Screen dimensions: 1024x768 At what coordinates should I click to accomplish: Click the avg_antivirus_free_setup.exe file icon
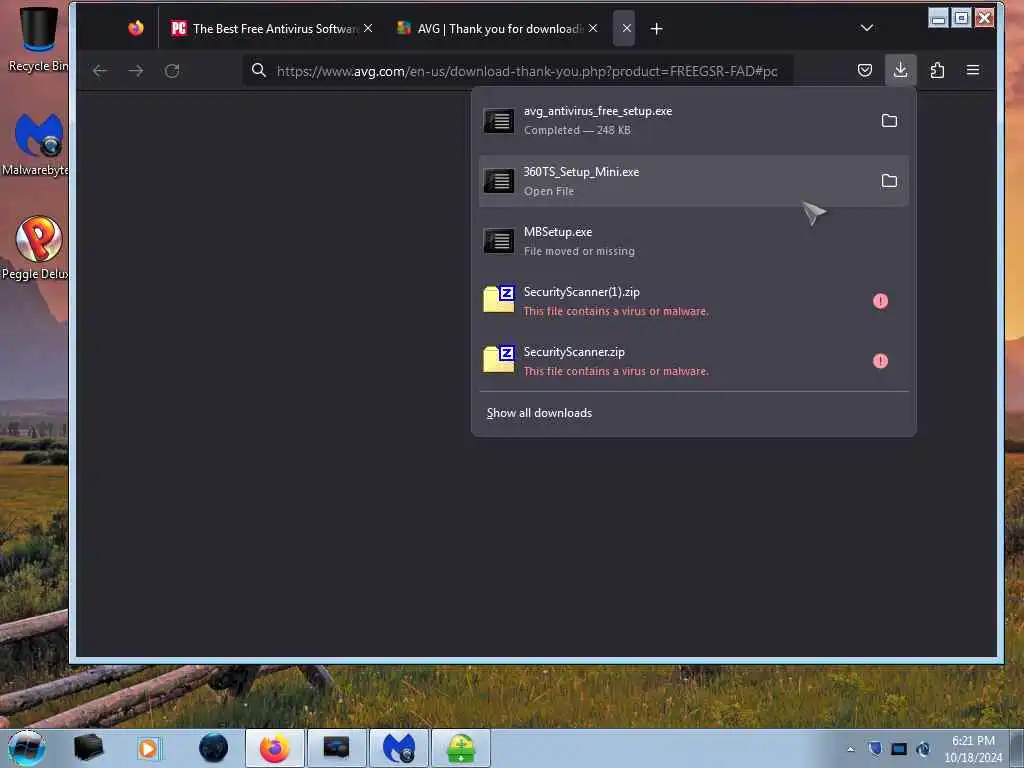pyautogui.click(x=499, y=121)
